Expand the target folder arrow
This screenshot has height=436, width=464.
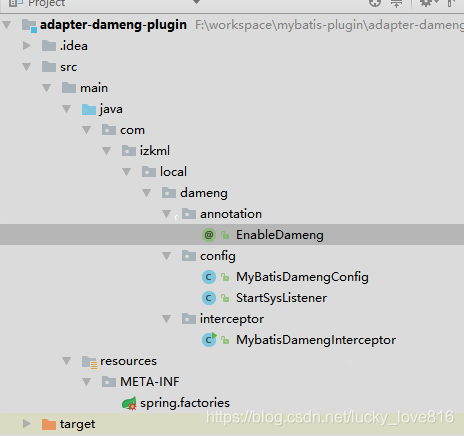[26, 424]
